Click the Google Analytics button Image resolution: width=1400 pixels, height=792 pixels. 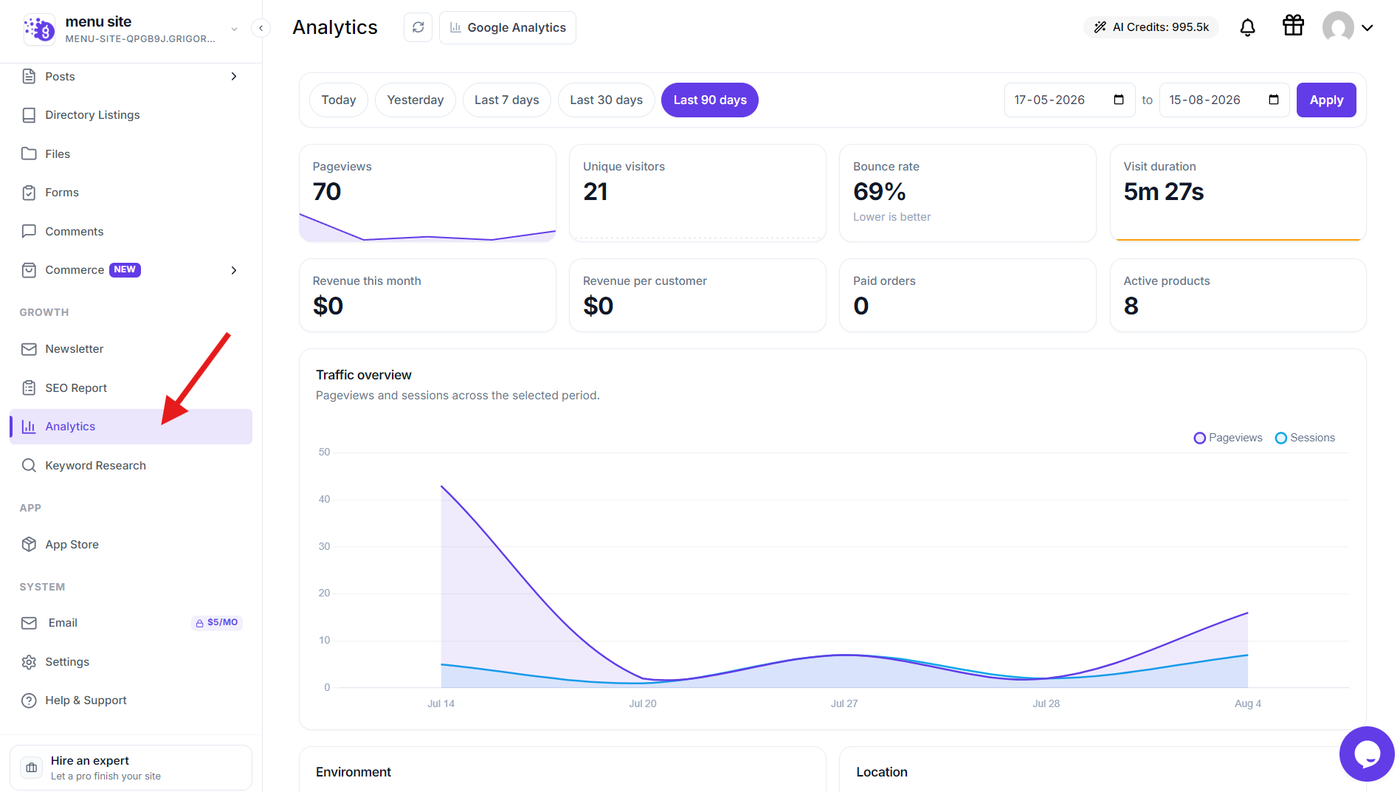tap(508, 28)
